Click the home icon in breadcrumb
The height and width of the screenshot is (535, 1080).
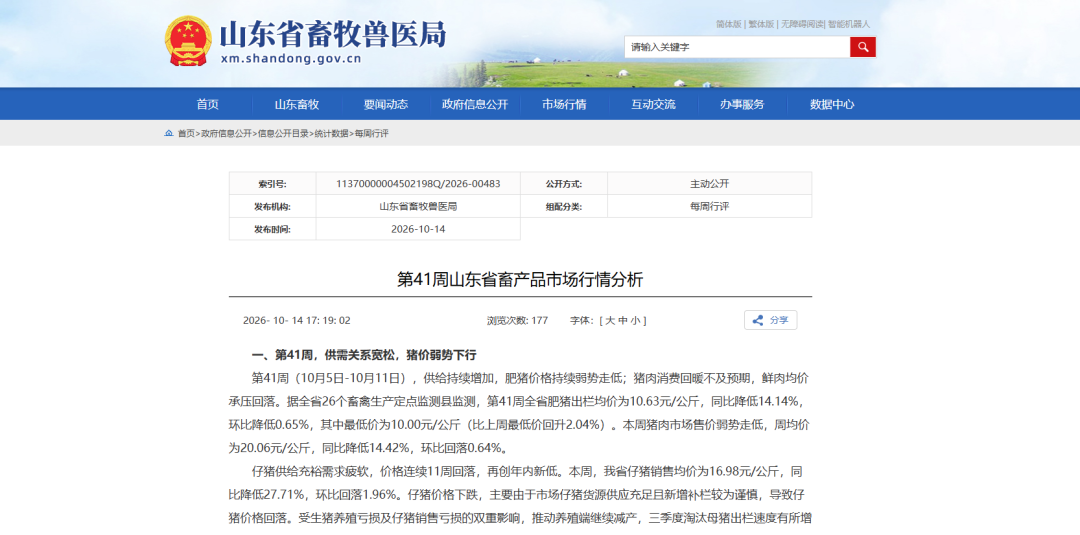tap(169, 133)
